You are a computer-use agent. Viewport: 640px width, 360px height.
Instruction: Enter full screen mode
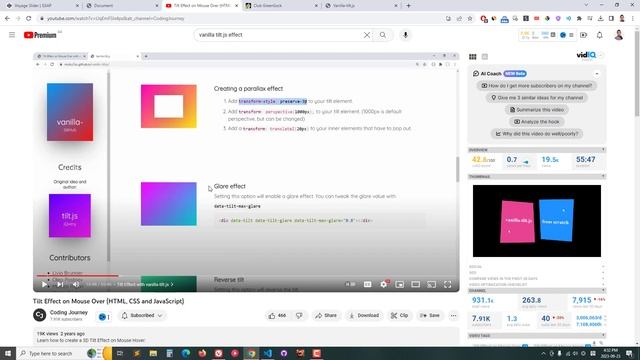click(x=448, y=284)
